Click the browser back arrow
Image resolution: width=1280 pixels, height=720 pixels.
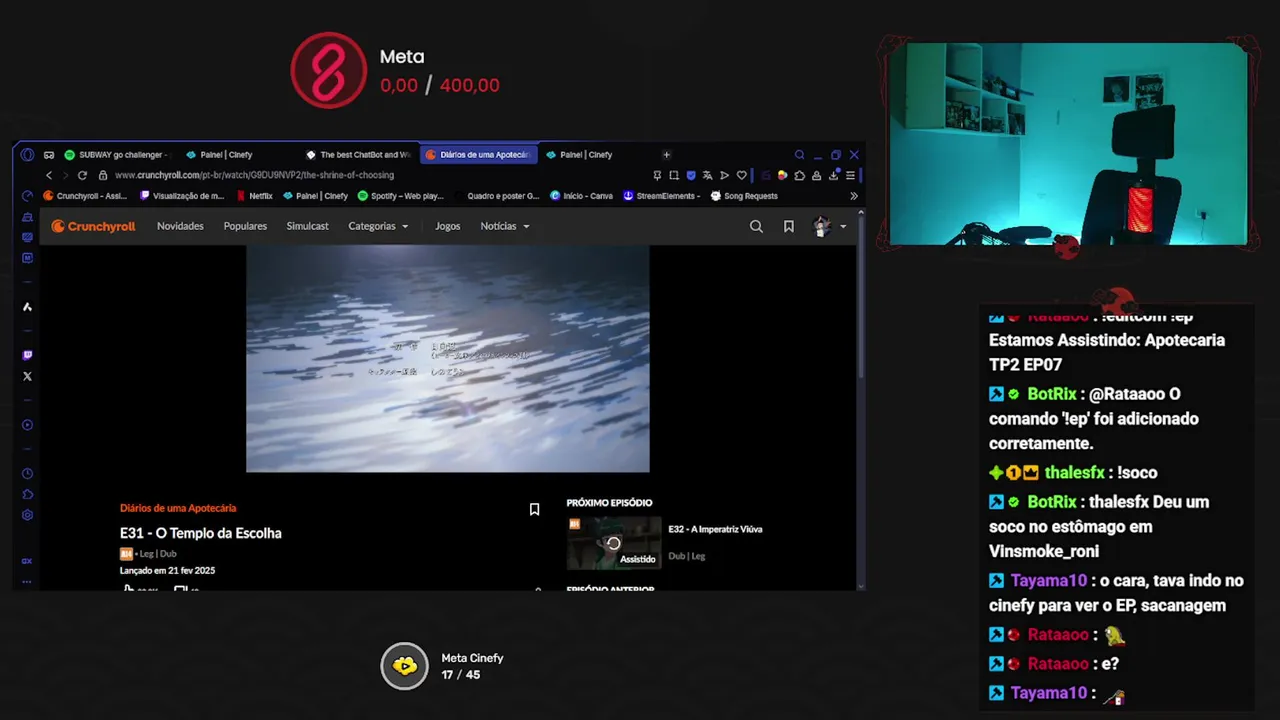click(48, 175)
